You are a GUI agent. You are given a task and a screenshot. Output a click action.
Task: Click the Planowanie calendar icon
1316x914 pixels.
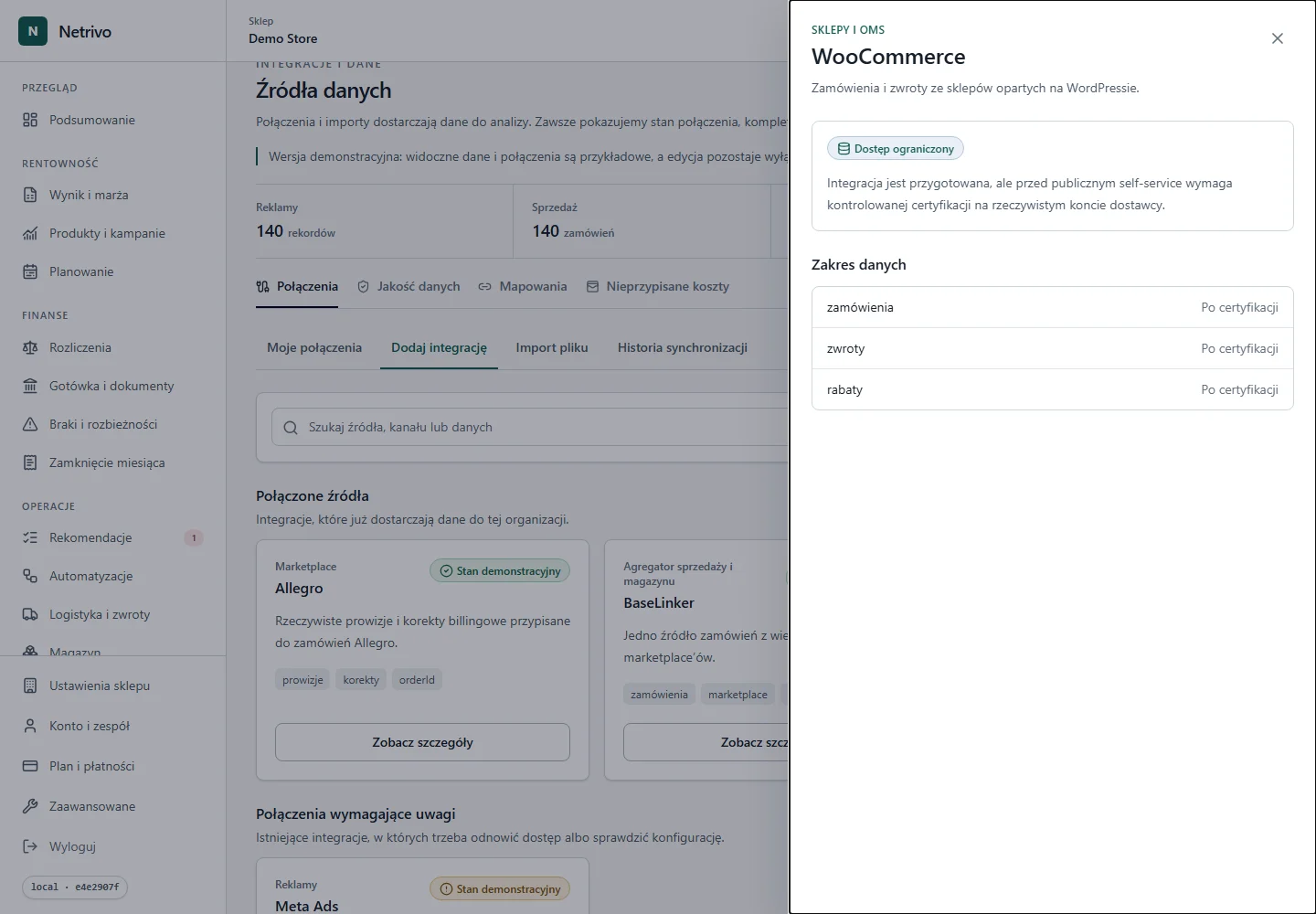[x=30, y=271]
